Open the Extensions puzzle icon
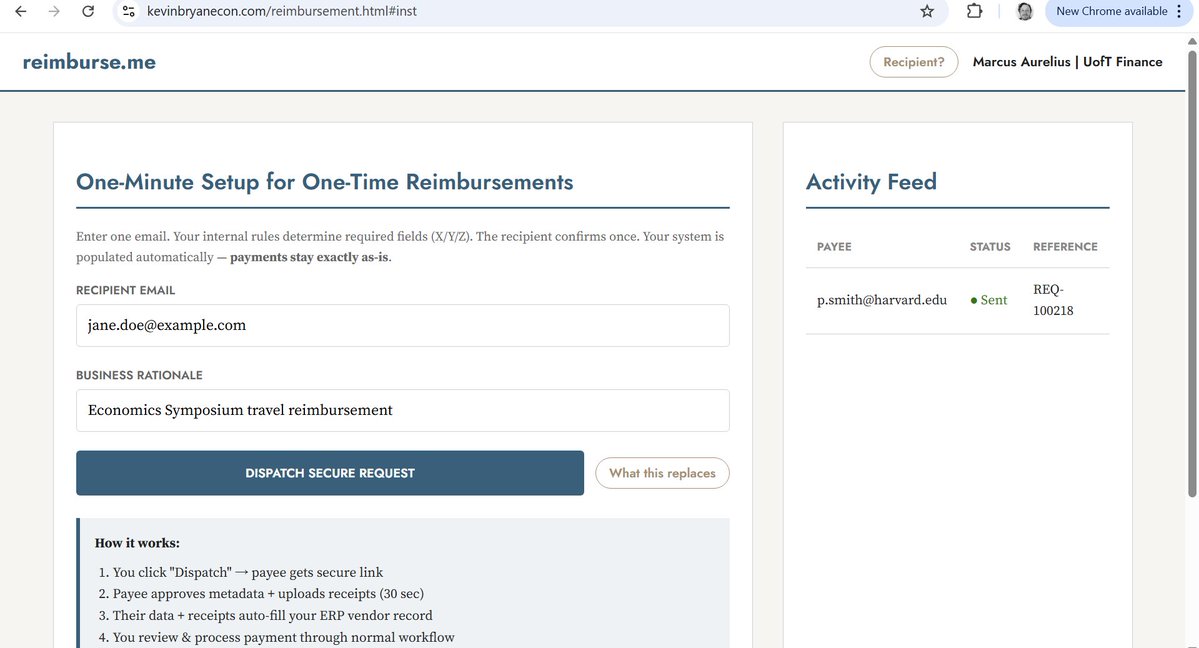The image size is (1199, 648). 974,11
